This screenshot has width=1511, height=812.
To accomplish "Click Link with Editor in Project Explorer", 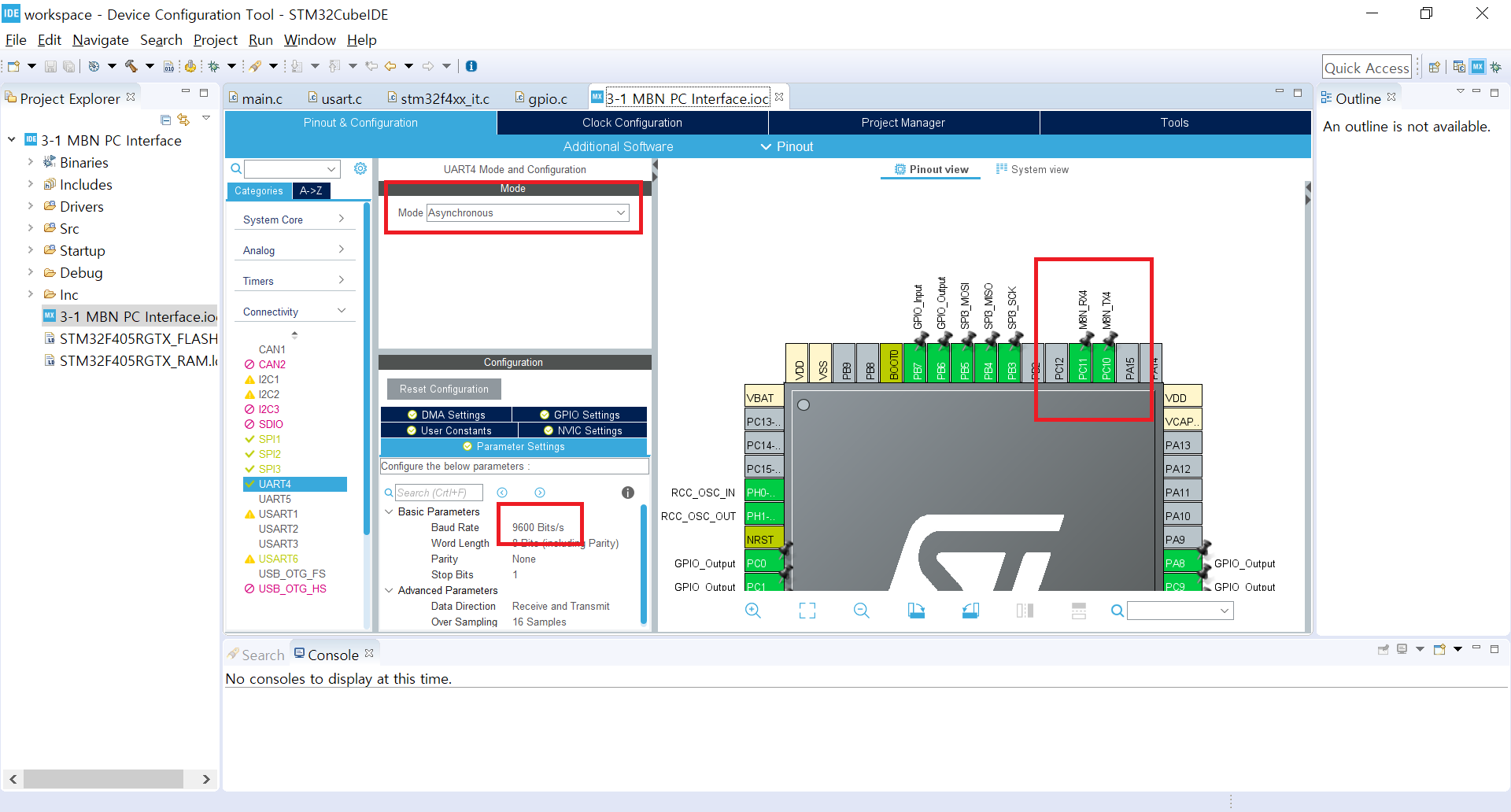I will 184,120.
